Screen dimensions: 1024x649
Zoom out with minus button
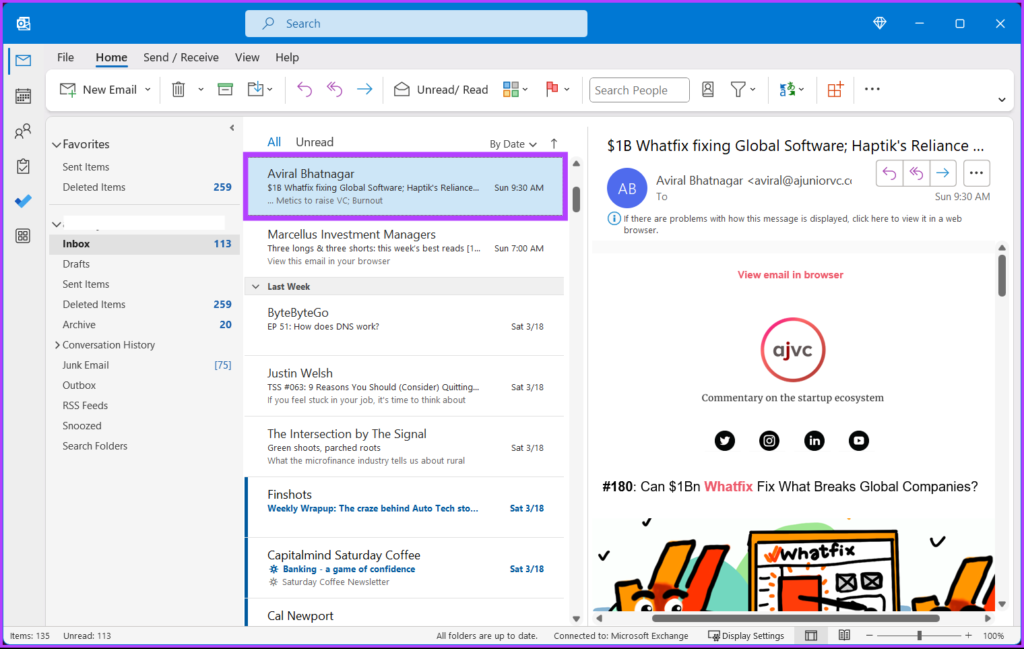point(869,635)
